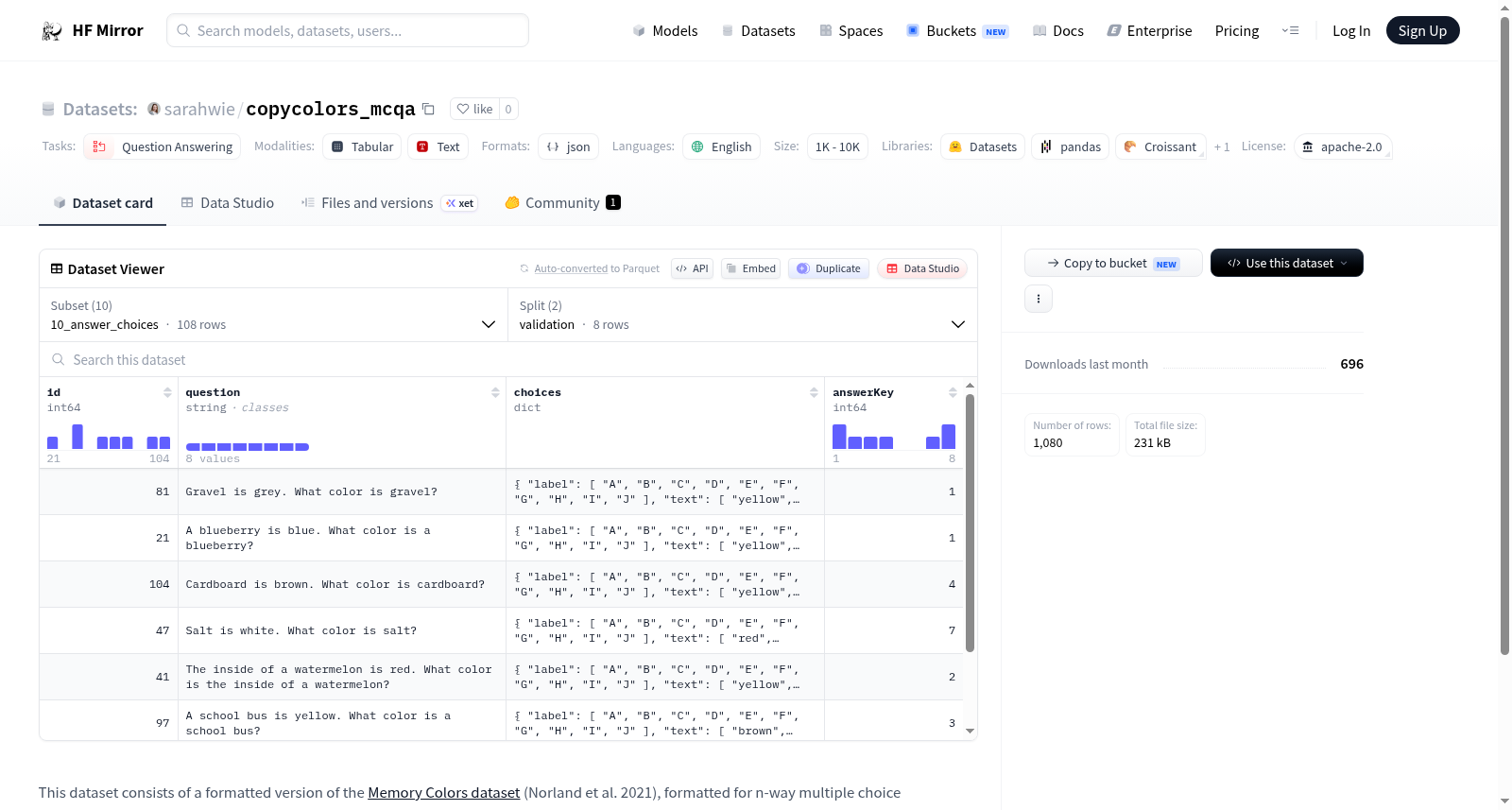Click the Log In link
The image size is (1512, 810).
[x=1351, y=31]
